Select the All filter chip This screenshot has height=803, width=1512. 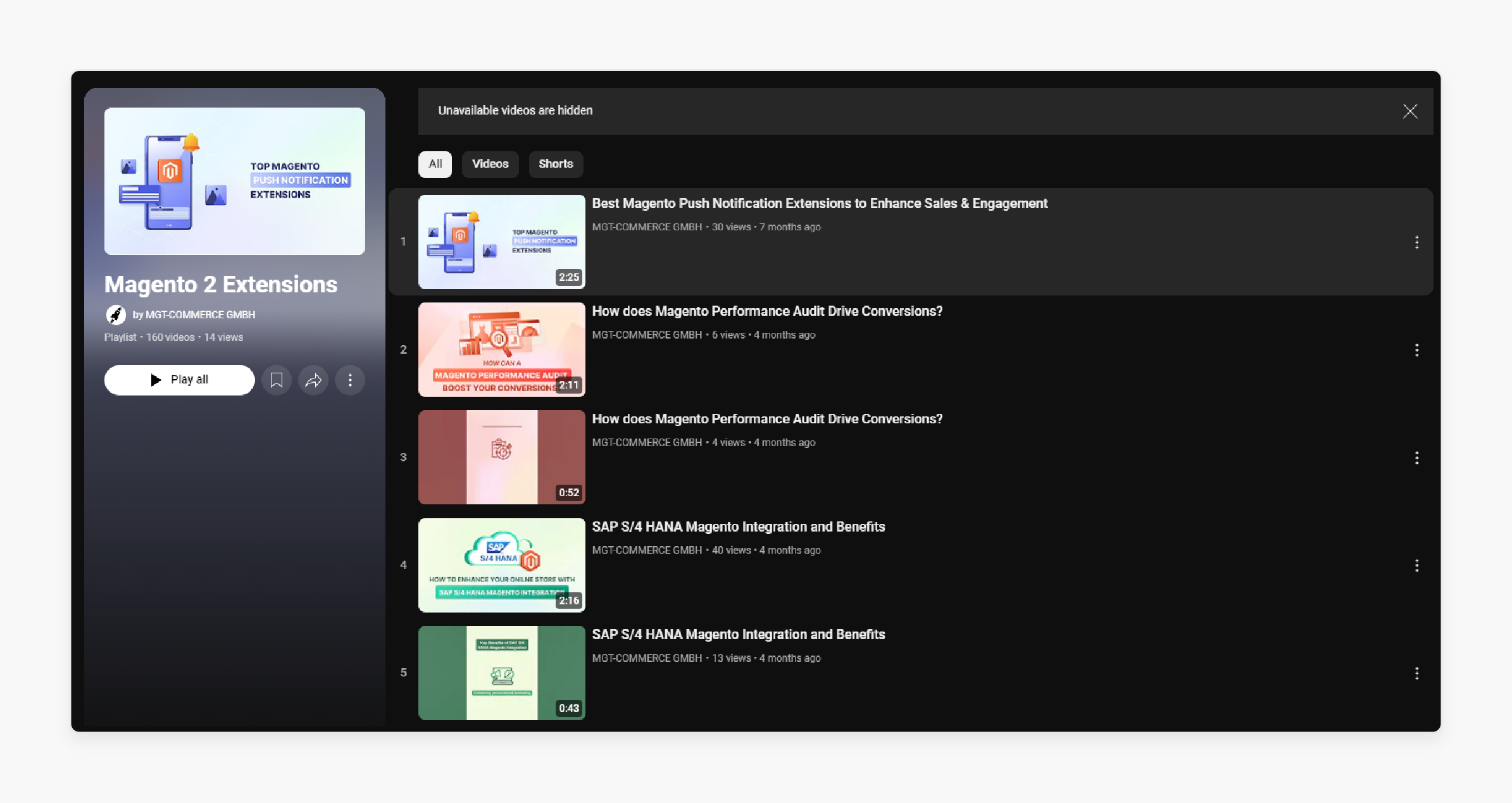click(435, 164)
